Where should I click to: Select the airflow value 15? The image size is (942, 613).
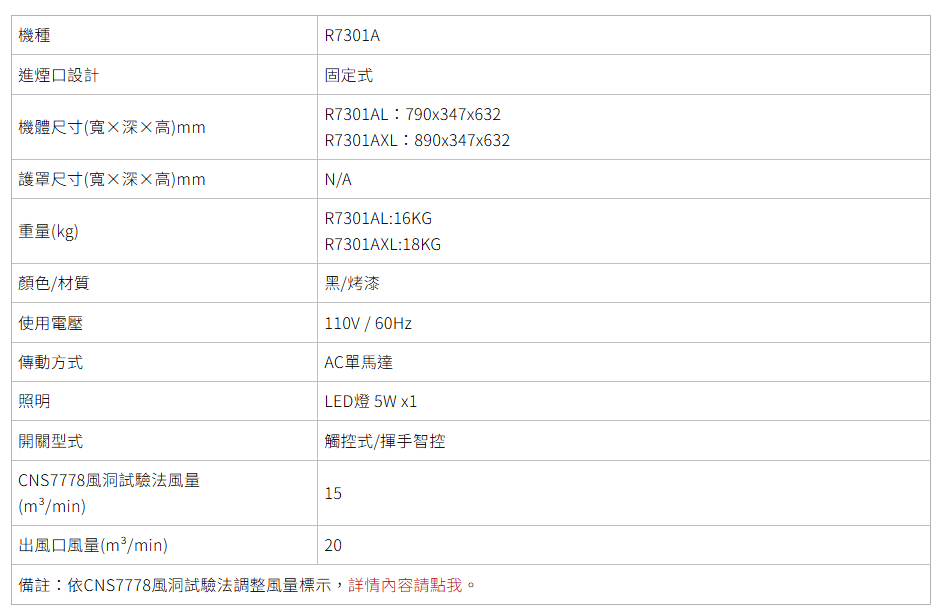333,494
